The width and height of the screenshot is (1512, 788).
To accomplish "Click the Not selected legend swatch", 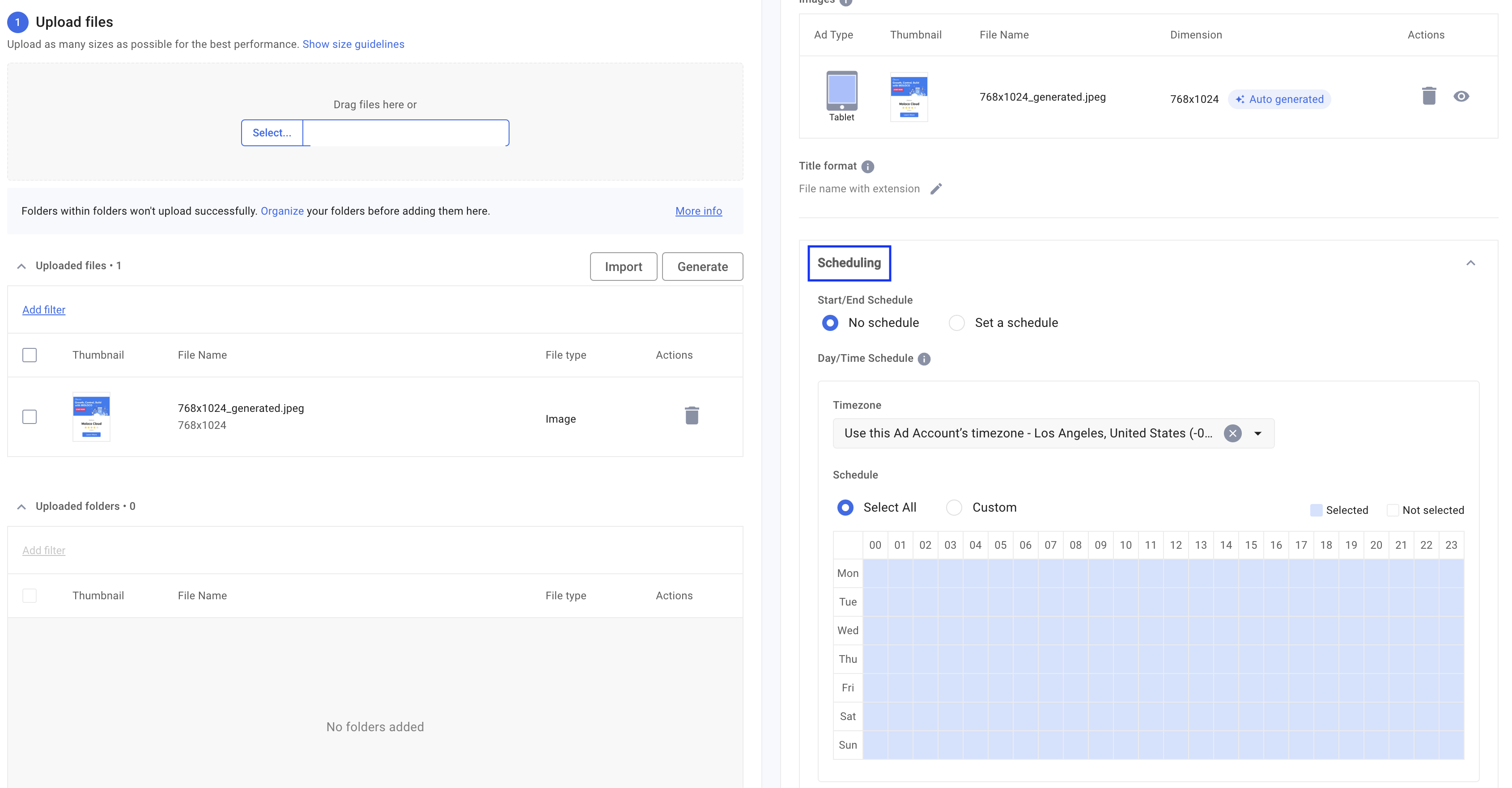I will 1392,510.
